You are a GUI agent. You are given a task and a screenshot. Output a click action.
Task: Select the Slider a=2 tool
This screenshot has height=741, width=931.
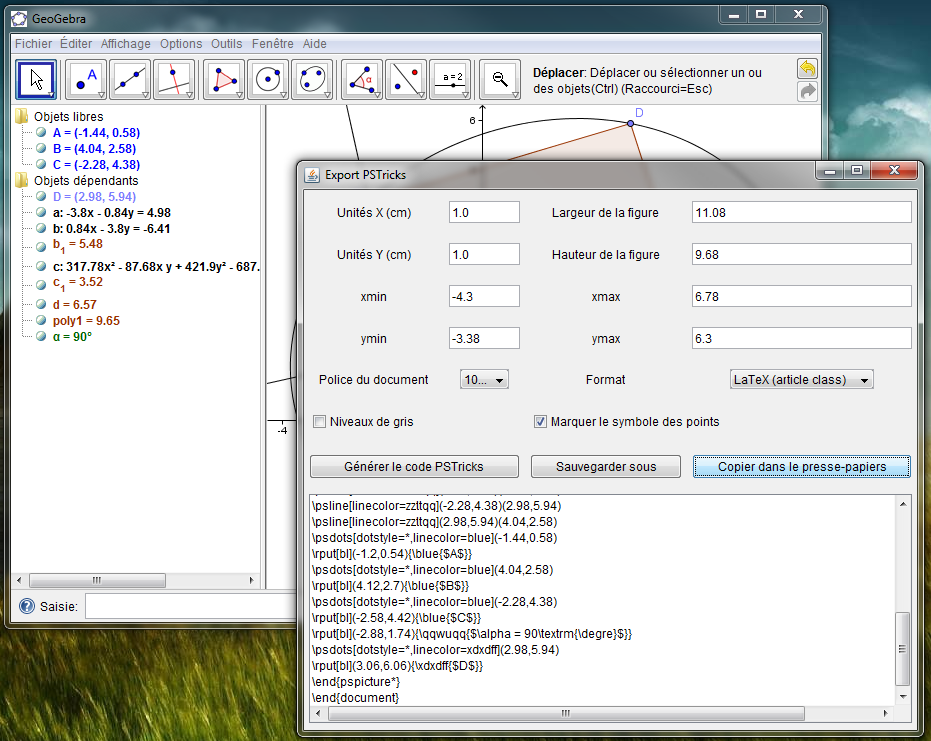pos(450,79)
